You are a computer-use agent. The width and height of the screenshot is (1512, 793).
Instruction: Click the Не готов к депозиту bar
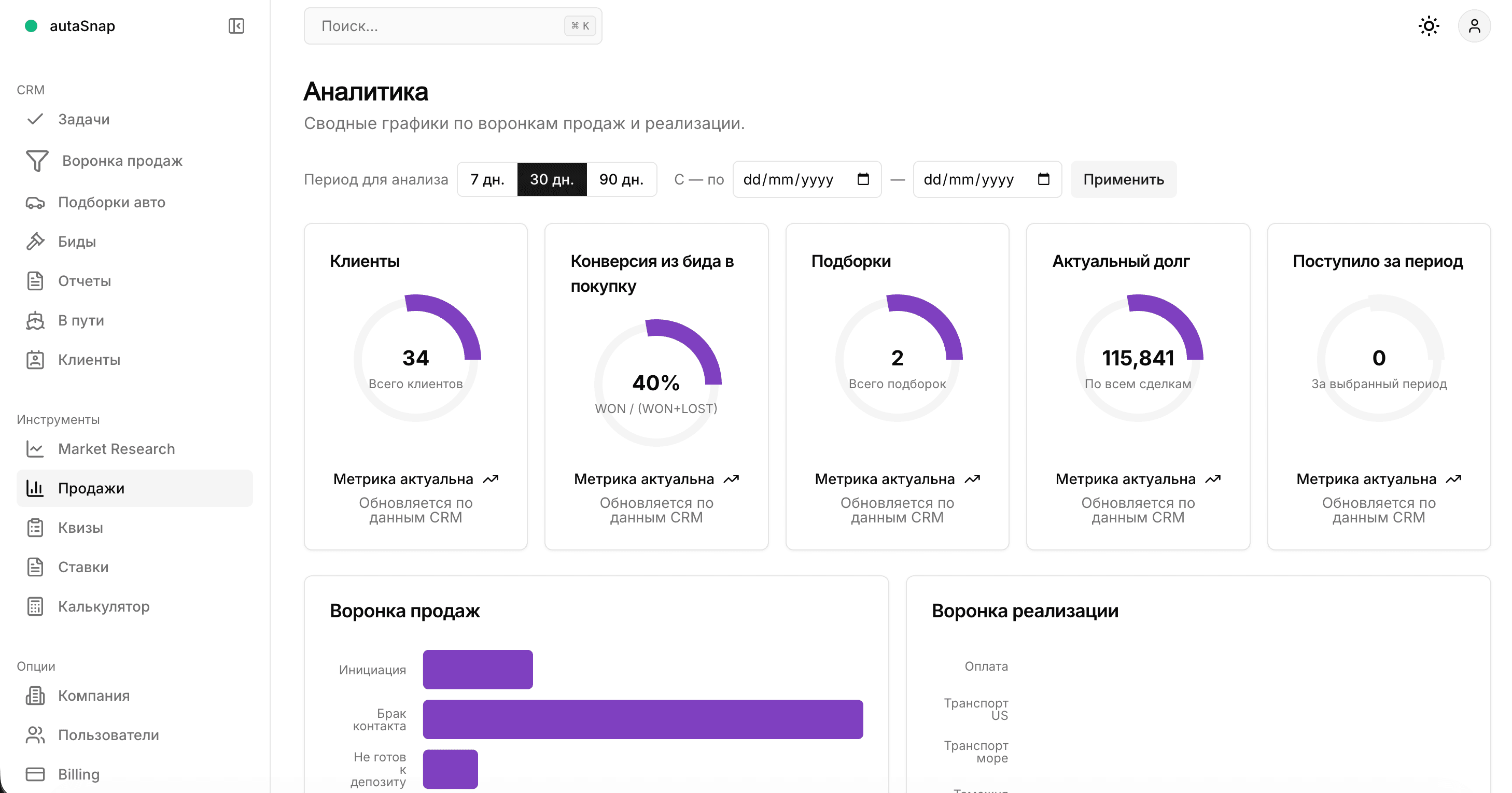coord(450,768)
